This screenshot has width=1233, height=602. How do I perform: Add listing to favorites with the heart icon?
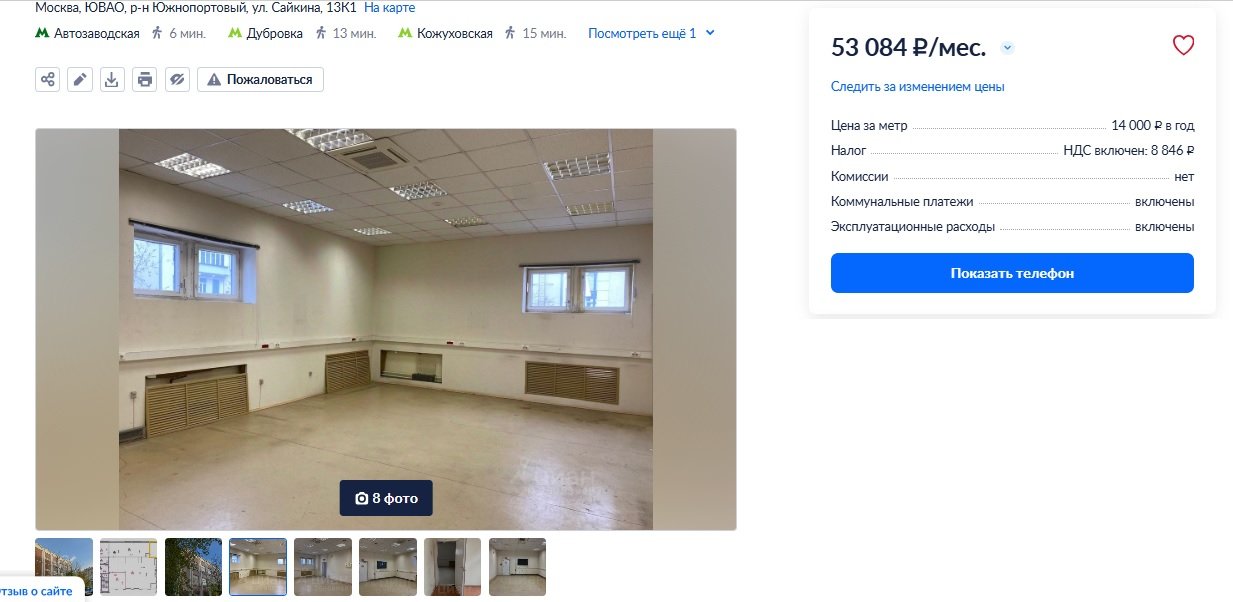tap(1183, 45)
